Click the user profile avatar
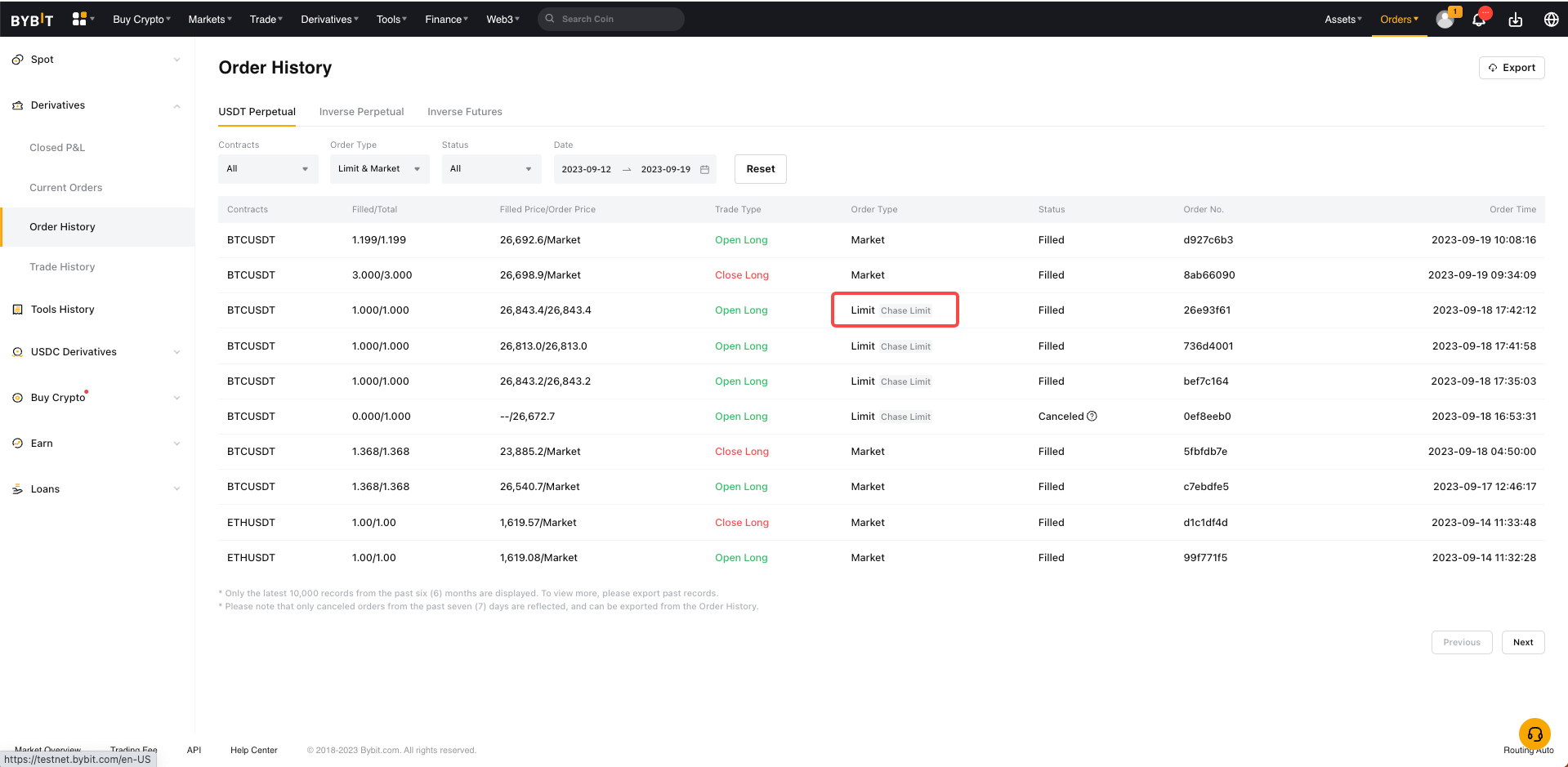 (x=1445, y=20)
